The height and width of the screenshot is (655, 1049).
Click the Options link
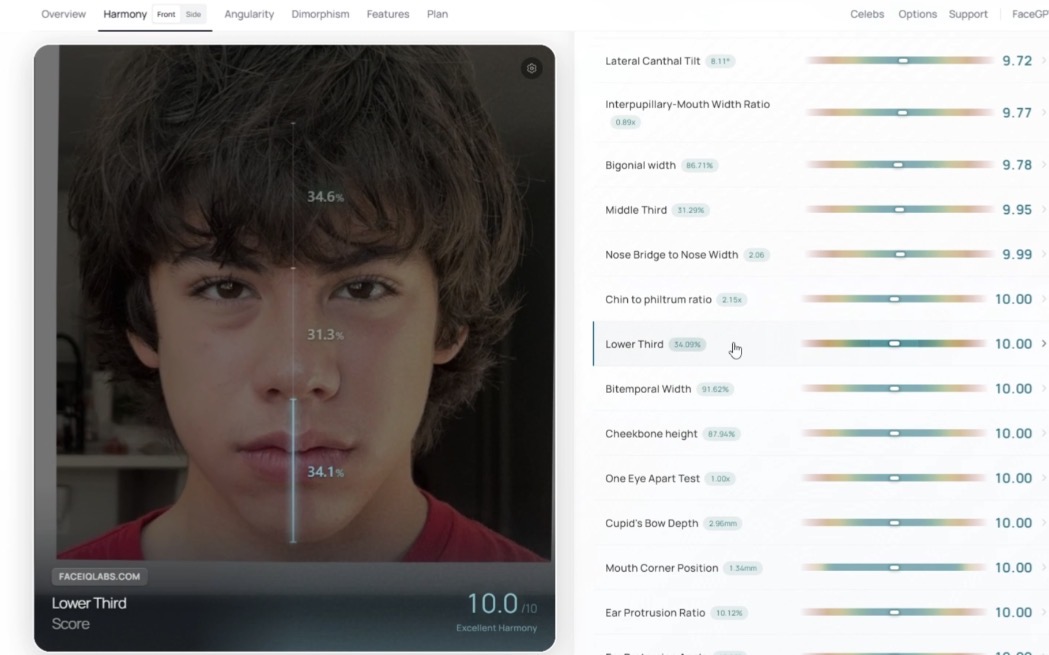(x=917, y=15)
